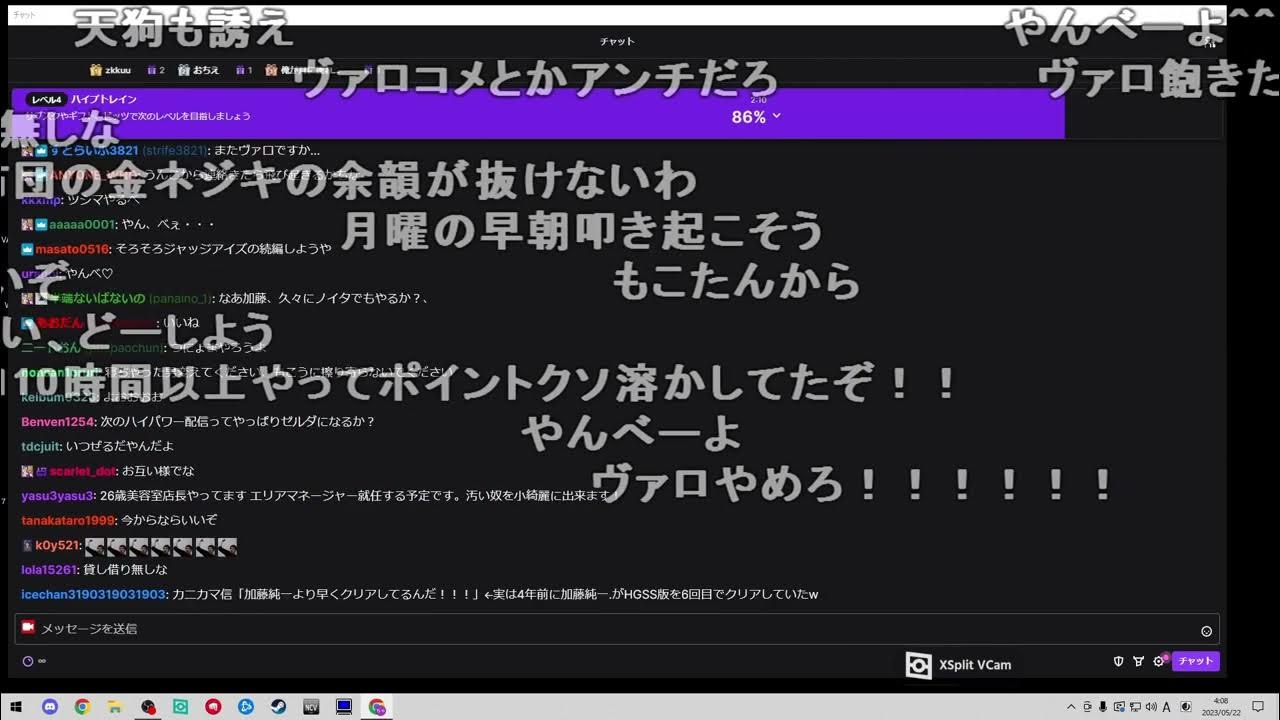Click username tdcjuit in chat
Image resolution: width=1280 pixels, height=720 pixels.
click(x=41, y=446)
